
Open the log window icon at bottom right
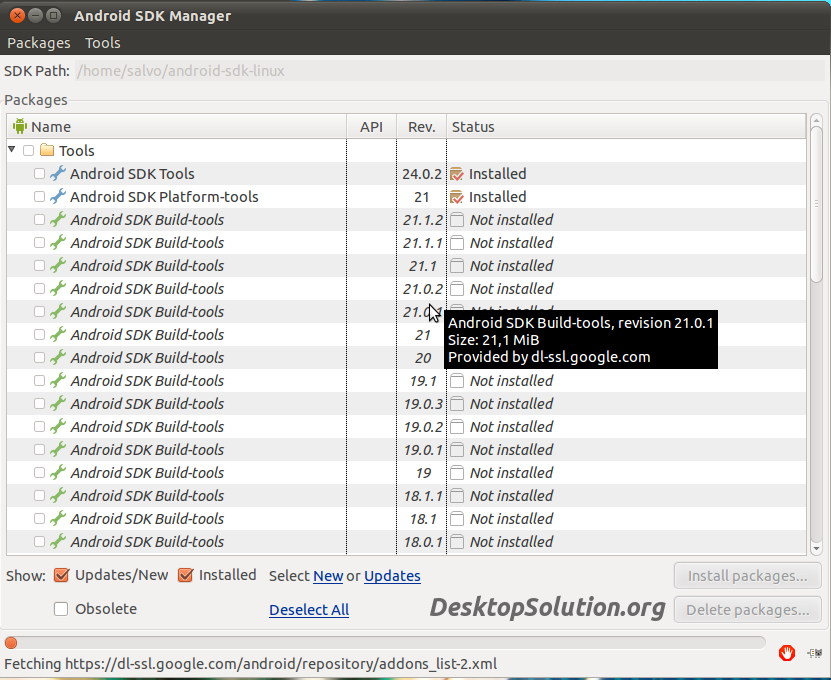(813, 653)
